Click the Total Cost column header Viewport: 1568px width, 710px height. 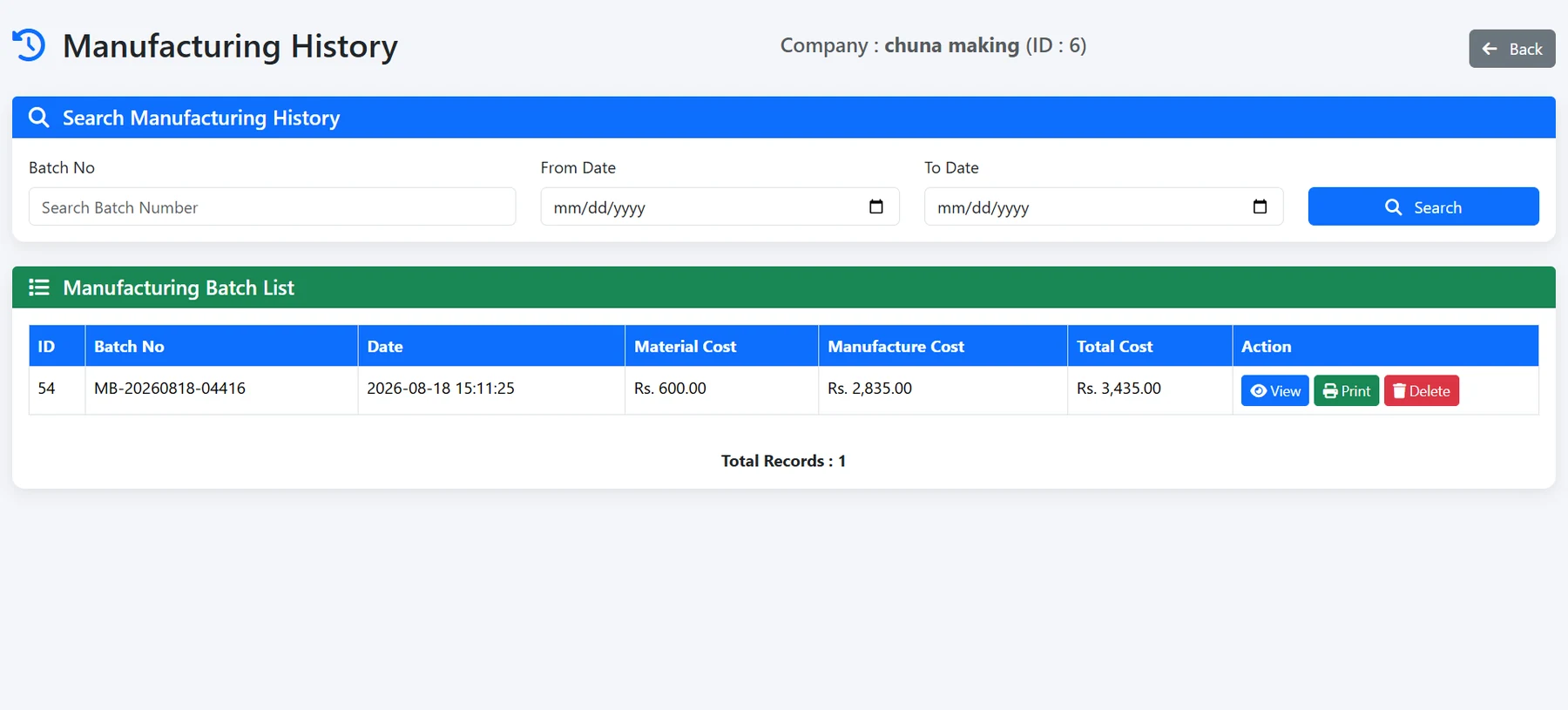point(1150,346)
